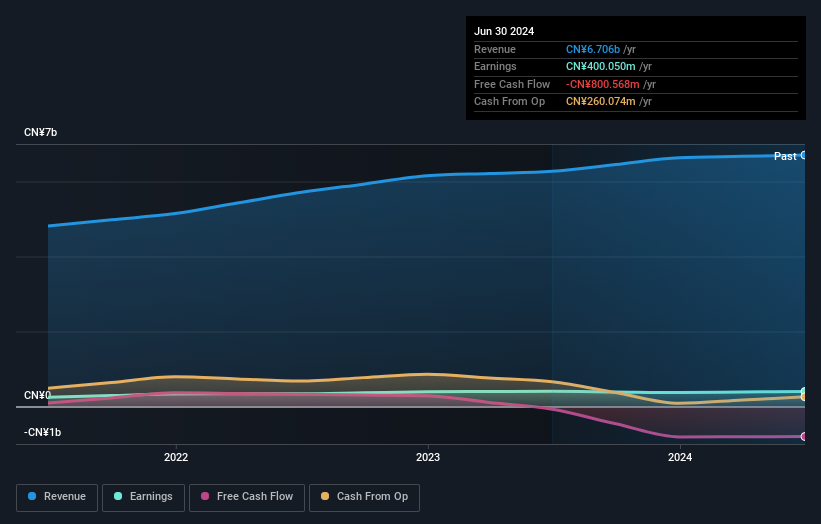Click the blue Revenue legend dot
The width and height of the screenshot is (821, 524).
click(32, 496)
